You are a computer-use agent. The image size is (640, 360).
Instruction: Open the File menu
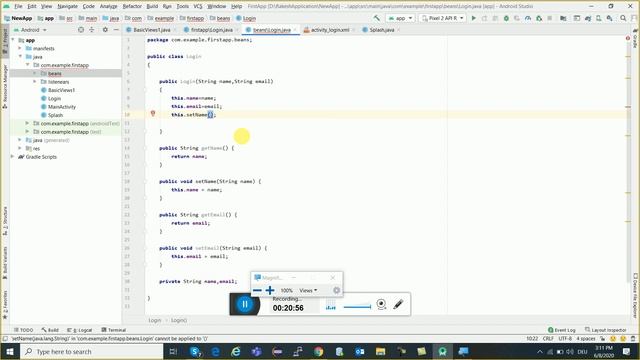tap(18, 6)
